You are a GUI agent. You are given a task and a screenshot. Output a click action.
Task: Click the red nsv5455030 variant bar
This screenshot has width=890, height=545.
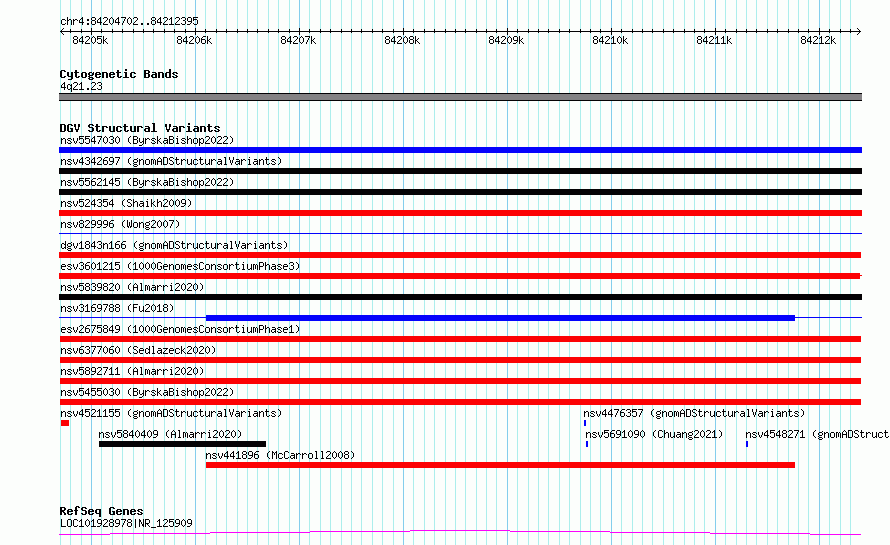(x=460, y=402)
